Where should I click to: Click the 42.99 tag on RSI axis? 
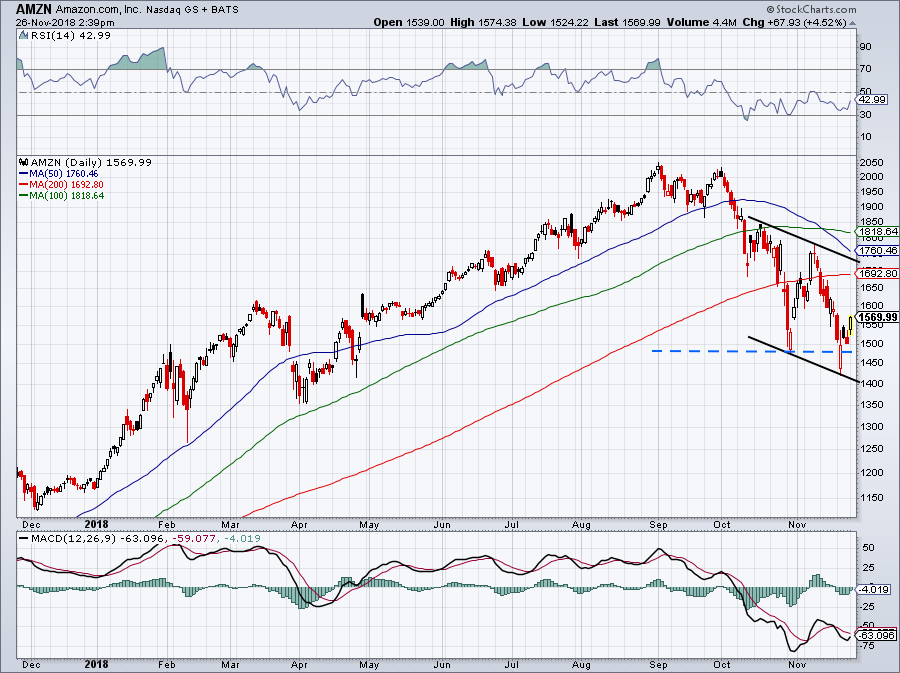pyautogui.click(x=872, y=100)
